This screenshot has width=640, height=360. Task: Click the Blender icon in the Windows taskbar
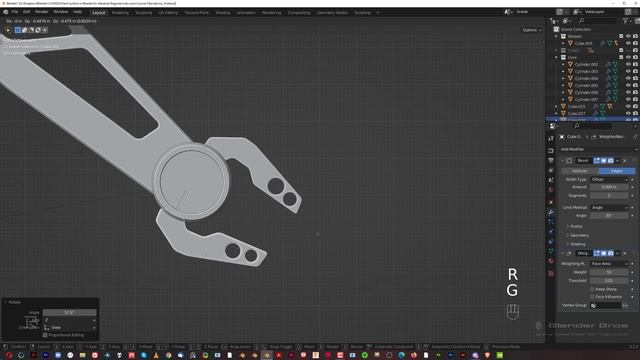(x=267, y=355)
